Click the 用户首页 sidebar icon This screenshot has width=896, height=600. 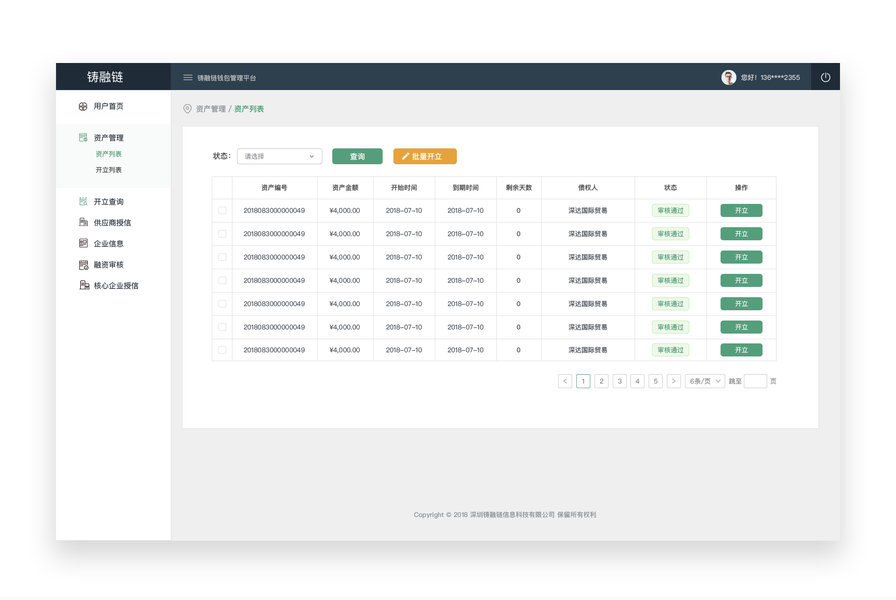tap(83, 106)
